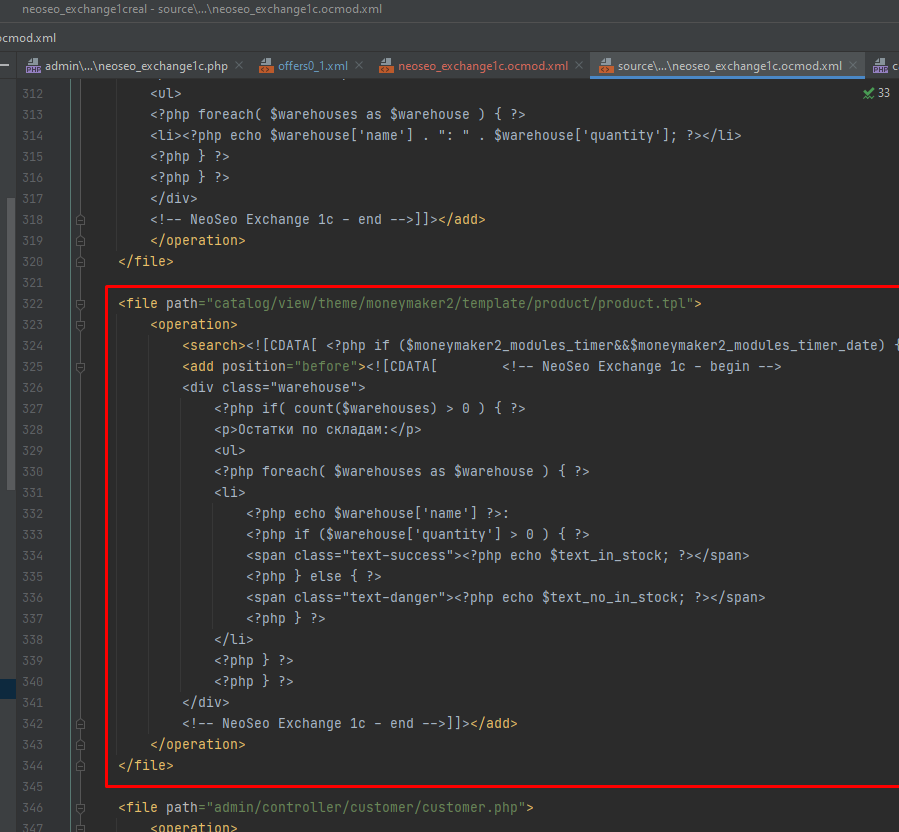Viewport: 899px width, 832px height.
Task: Click the foreach statement on line 330
Action: [x=401, y=471]
